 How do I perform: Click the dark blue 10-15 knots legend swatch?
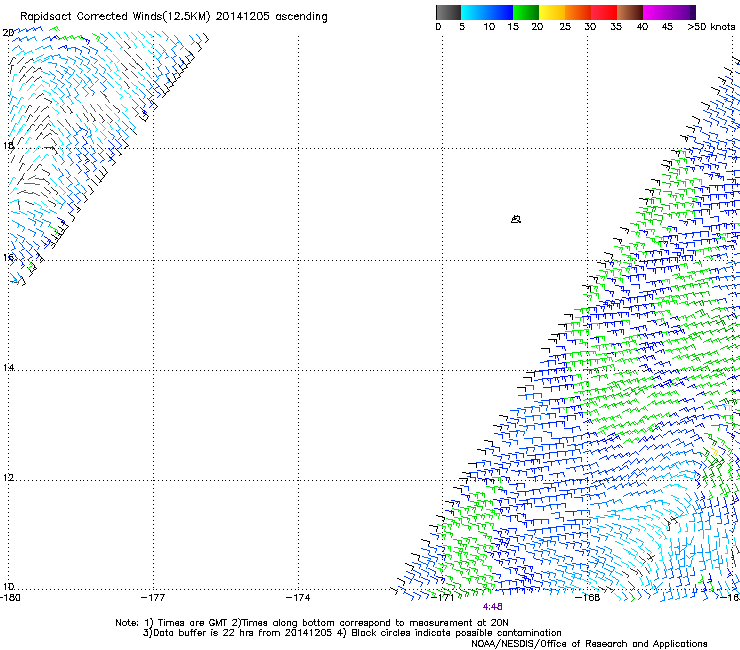[x=500, y=12]
